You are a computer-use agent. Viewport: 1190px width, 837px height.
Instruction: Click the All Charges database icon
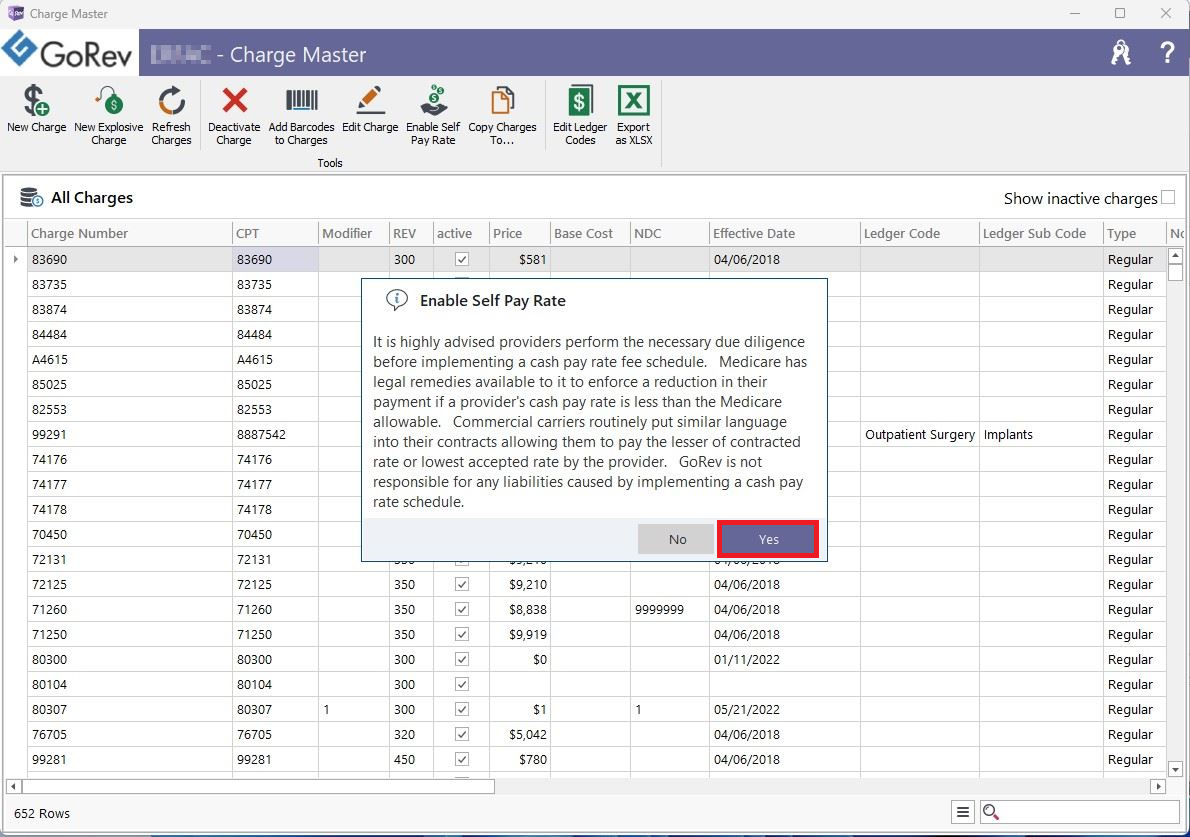tap(31, 197)
